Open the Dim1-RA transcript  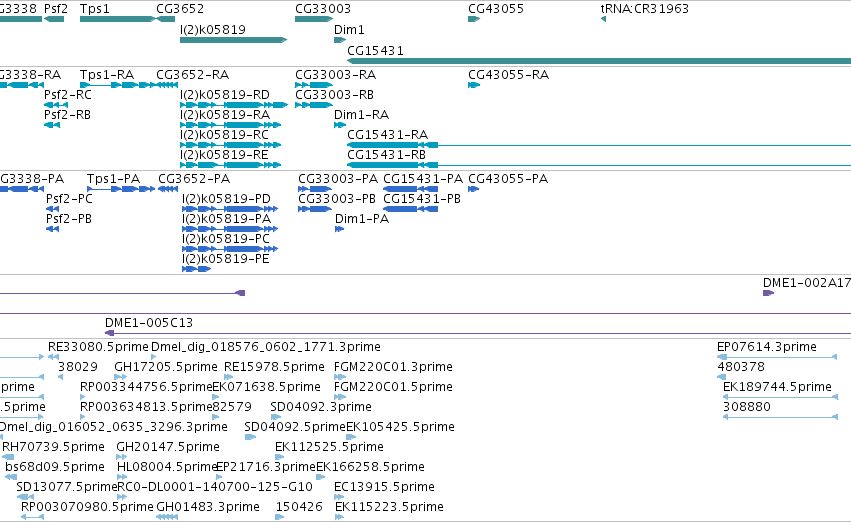tap(340, 125)
